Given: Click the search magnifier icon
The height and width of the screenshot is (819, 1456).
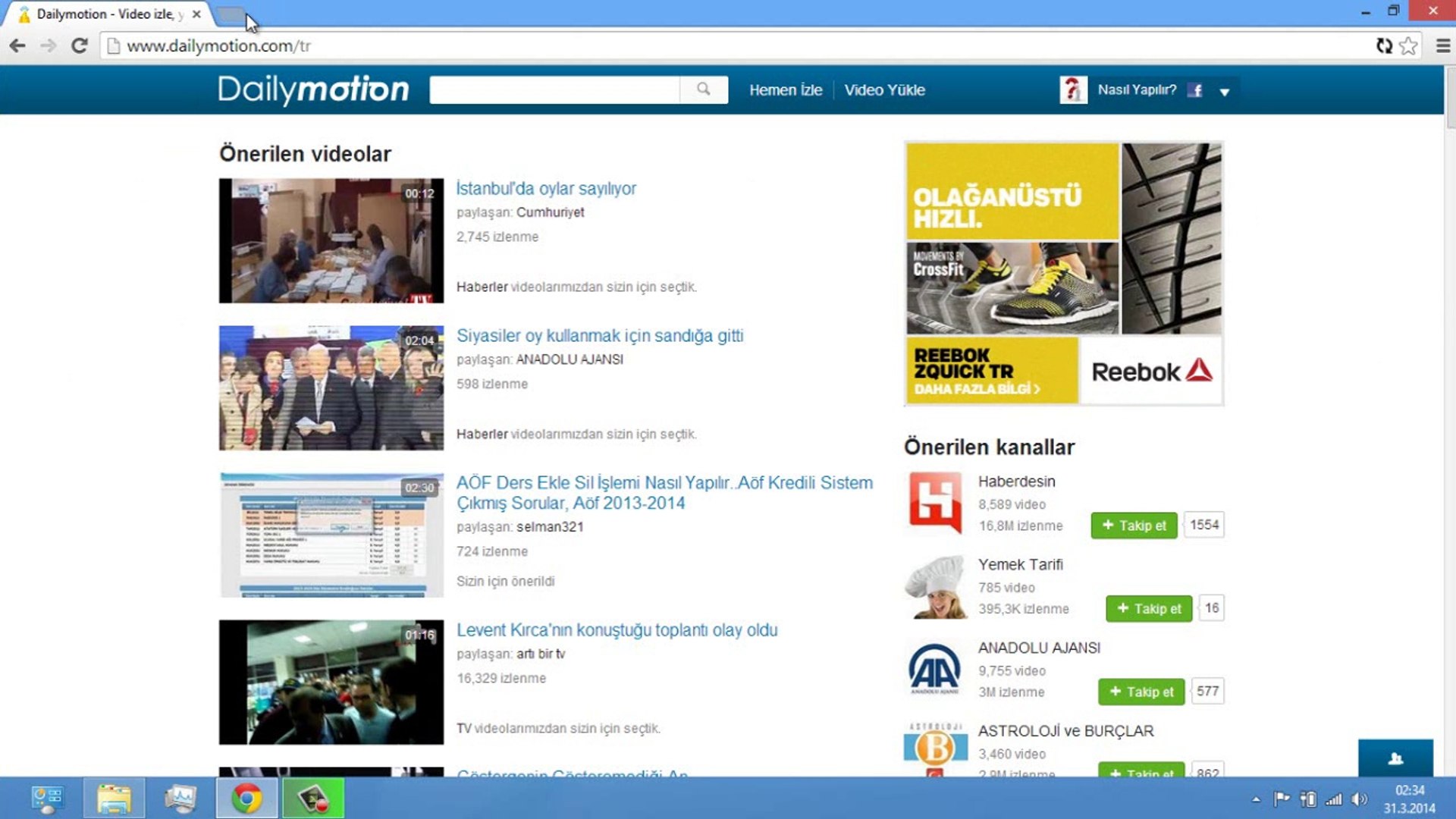Looking at the screenshot, I should click(x=704, y=89).
